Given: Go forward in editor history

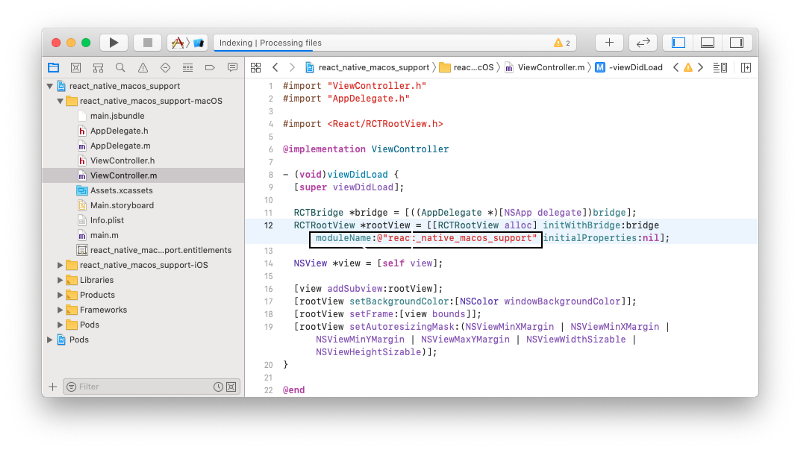Looking at the screenshot, I should 292,67.
